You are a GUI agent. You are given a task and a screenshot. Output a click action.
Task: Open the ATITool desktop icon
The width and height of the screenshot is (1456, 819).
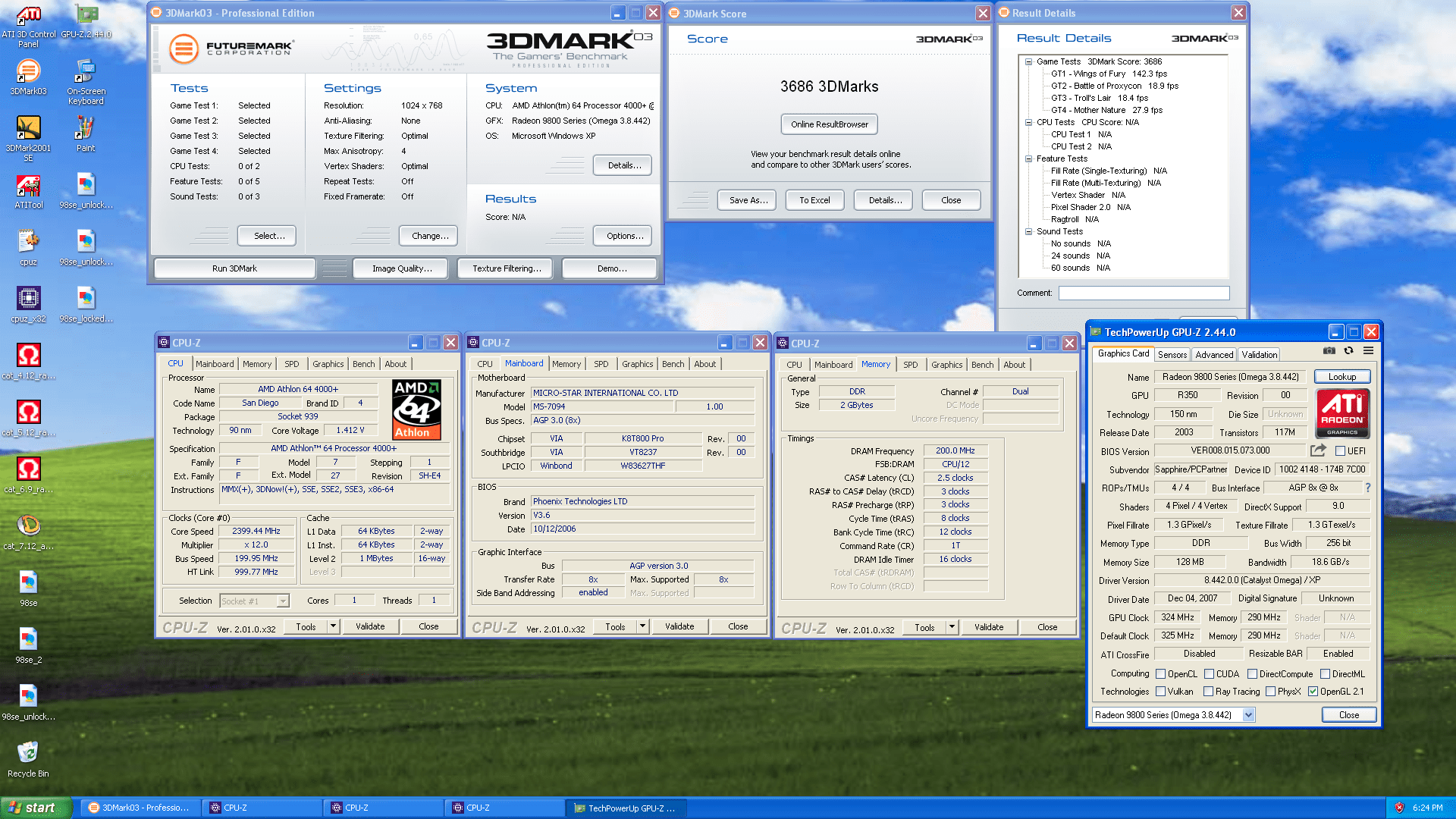pos(29,191)
